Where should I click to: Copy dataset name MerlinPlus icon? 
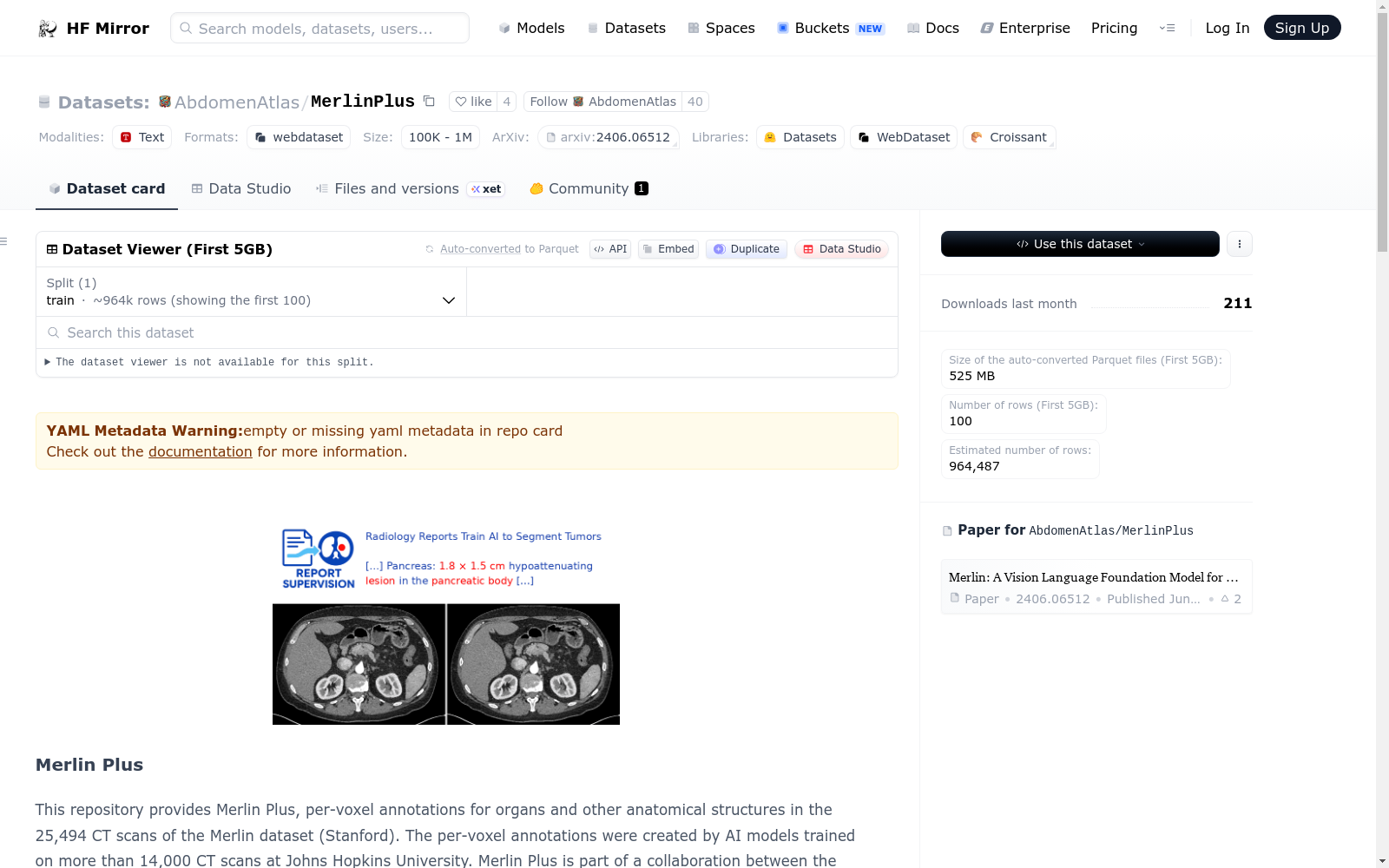tap(429, 101)
